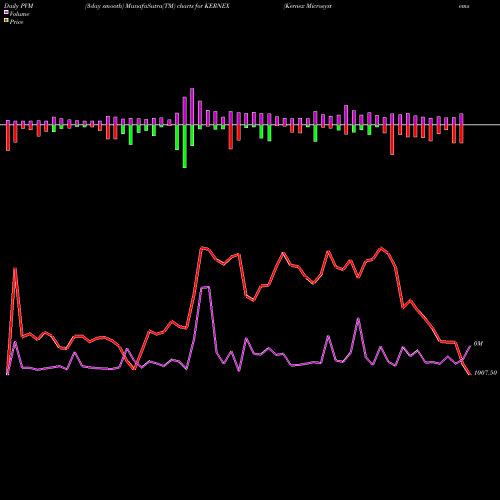Click the '0M' volume axis label
Viewport: 500px width, 500px height.
point(478,344)
